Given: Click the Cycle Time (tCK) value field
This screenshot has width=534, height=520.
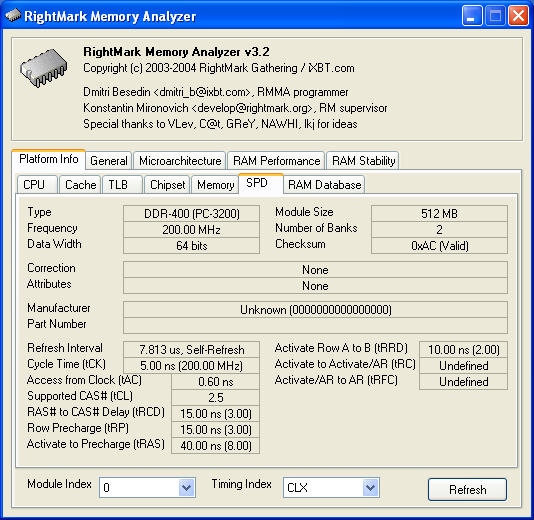Looking at the screenshot, I should pyautogui.click(x=191, y=365).
